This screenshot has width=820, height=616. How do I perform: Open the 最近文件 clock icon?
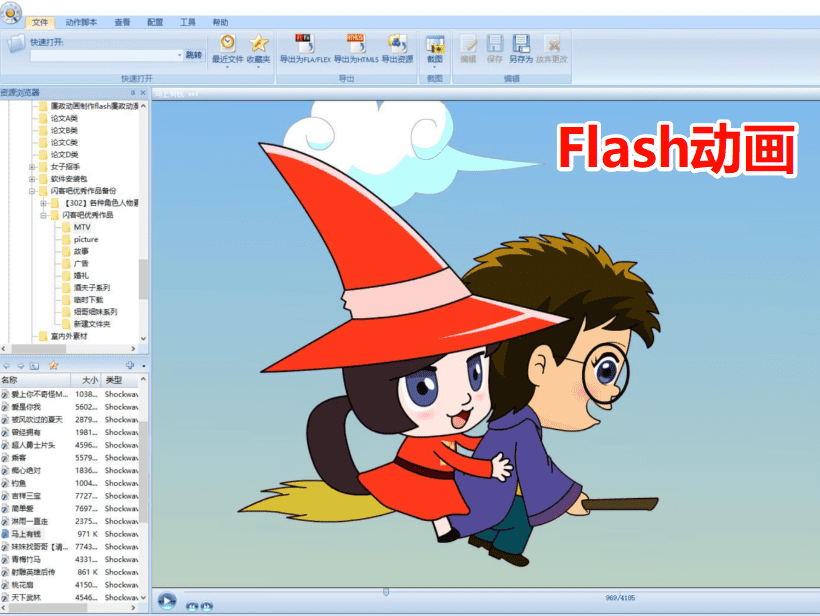(x=227, y=42)
